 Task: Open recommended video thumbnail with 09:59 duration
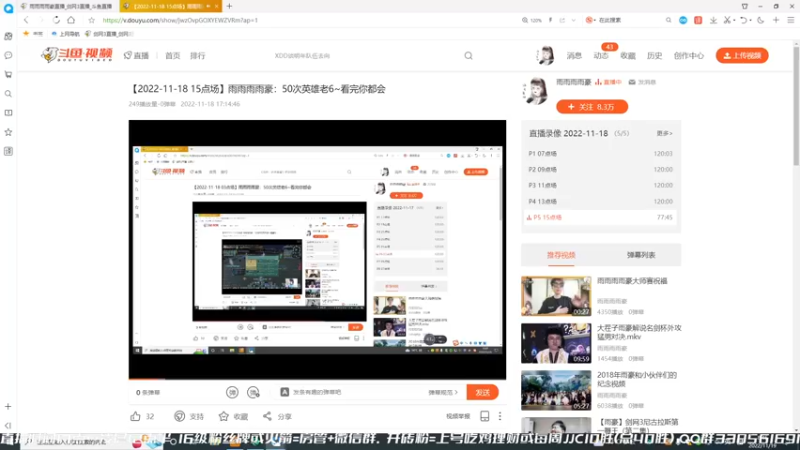(x=556, y=343)
